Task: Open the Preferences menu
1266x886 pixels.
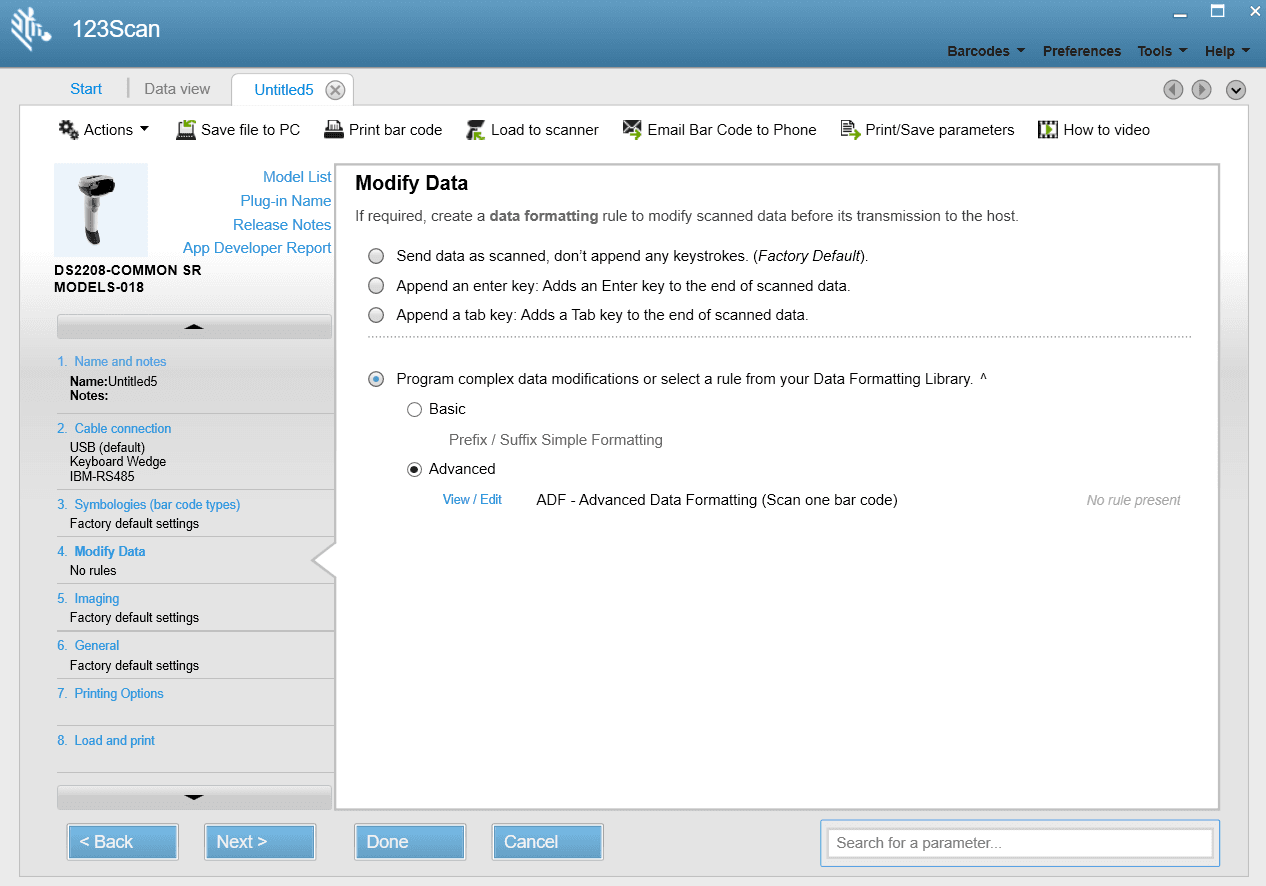Action: pos(1081,51)
